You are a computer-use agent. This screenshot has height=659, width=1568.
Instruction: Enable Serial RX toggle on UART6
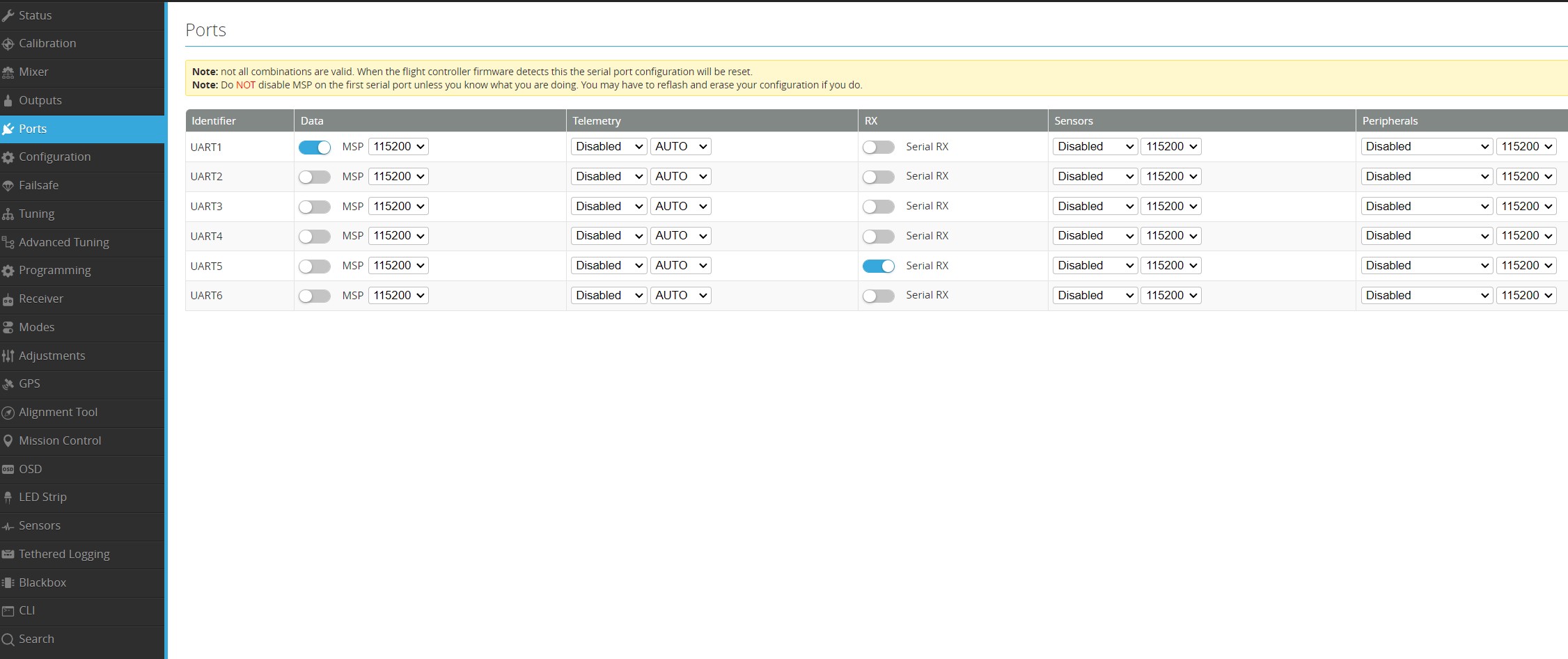878,296
